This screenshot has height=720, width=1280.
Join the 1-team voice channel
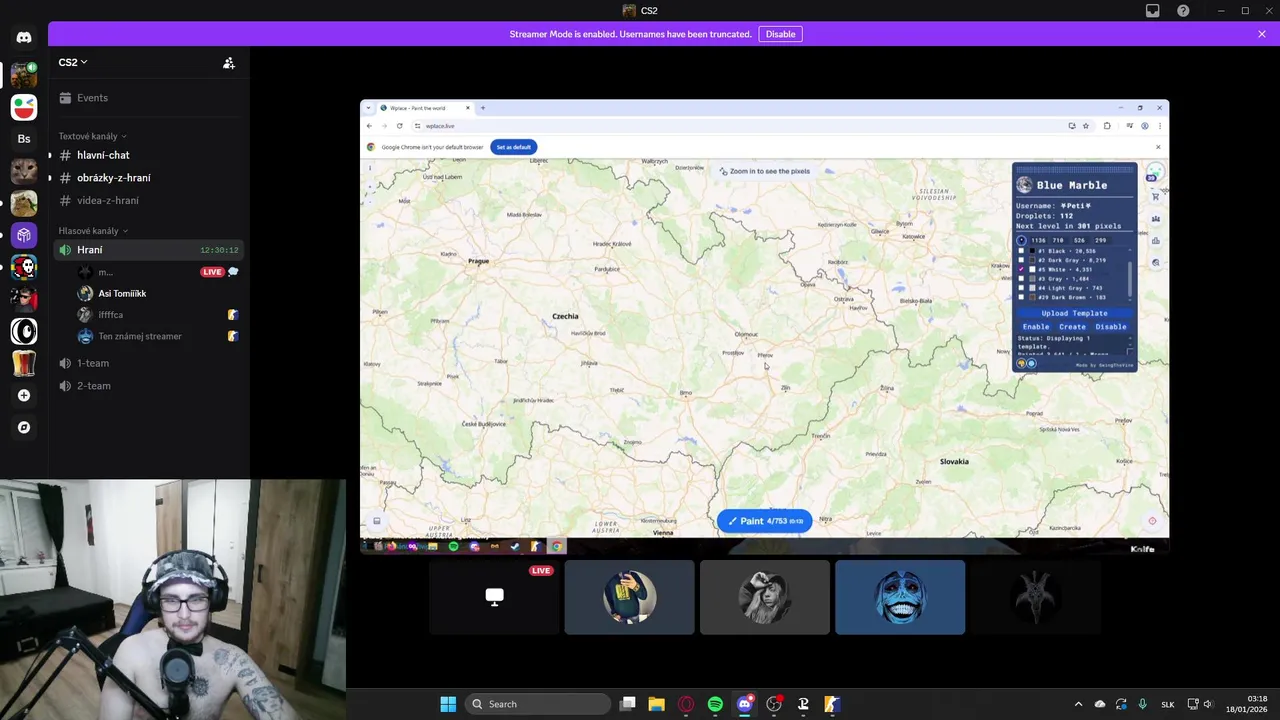point(150,363)
